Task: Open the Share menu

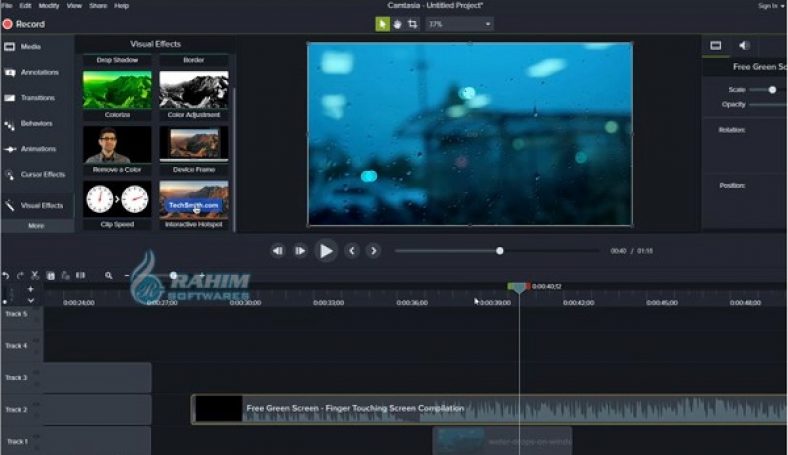Action: (x=98, y=6)
